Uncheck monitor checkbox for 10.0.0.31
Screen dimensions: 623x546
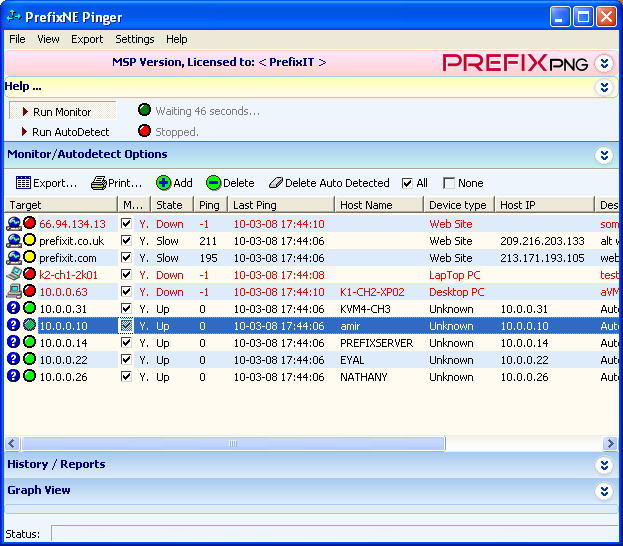click(x=126, y=308)
